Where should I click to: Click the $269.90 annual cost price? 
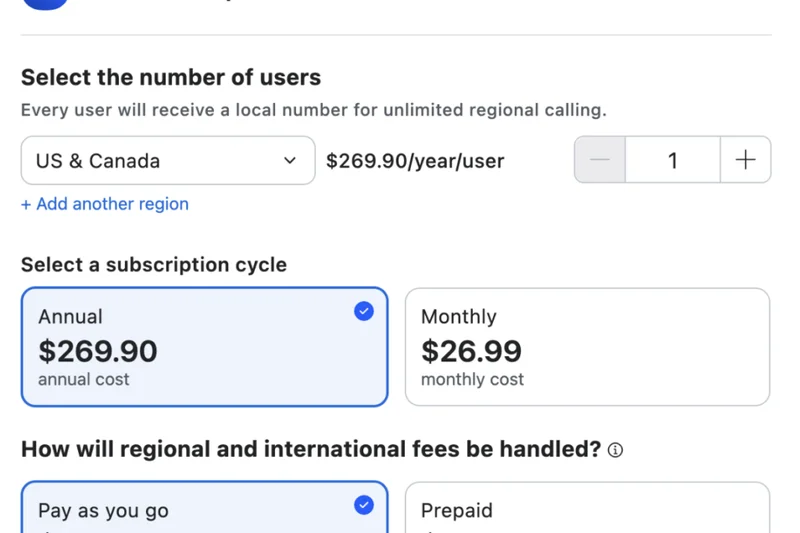click(x=98, y=351)
